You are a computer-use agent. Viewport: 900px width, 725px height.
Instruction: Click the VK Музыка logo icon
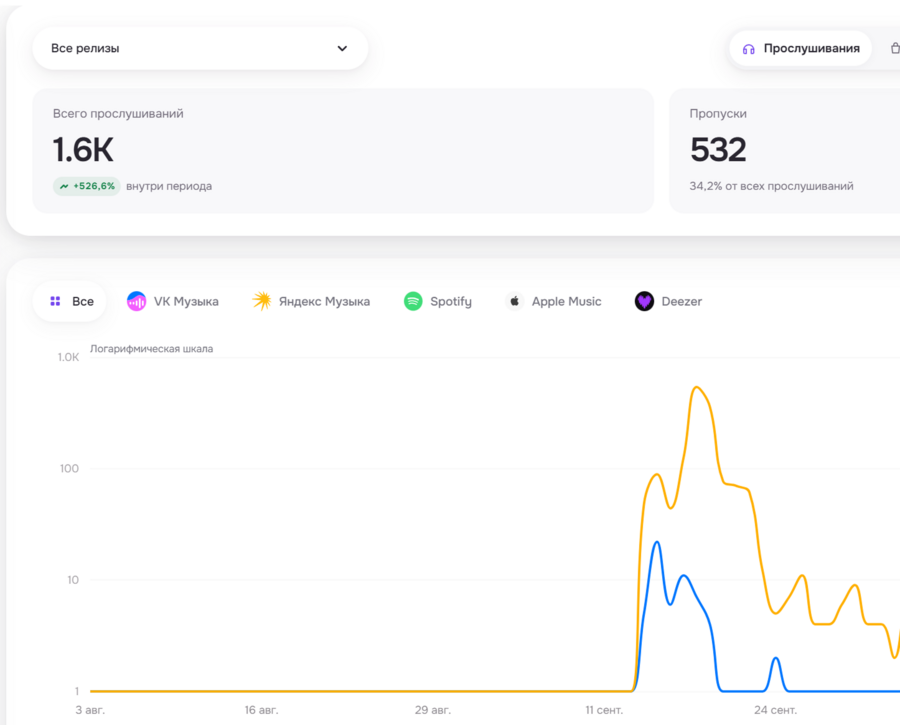pyautogui.click(x=137, y=301)
